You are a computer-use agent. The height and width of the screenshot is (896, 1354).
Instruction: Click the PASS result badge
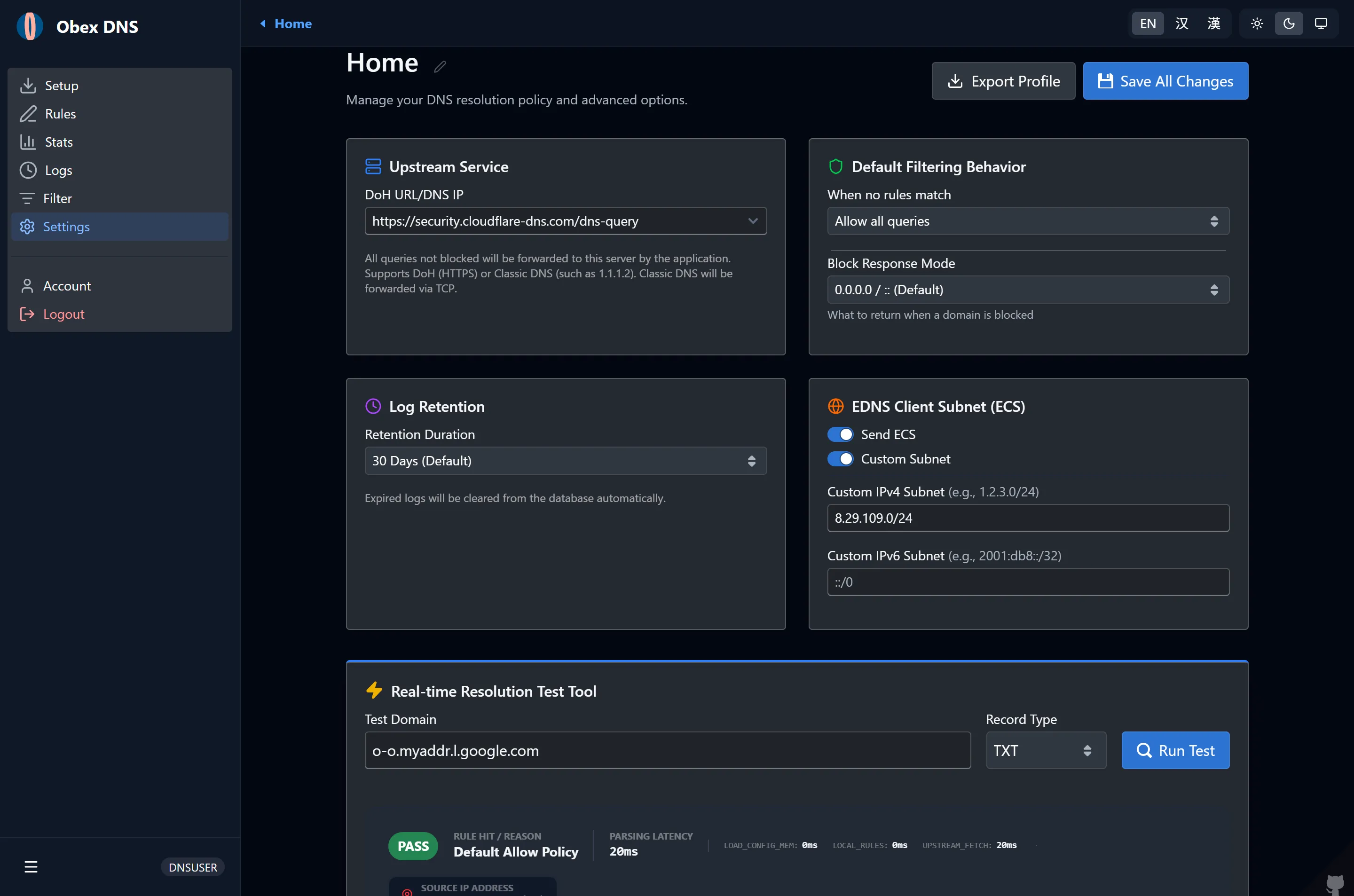point(413,846)
